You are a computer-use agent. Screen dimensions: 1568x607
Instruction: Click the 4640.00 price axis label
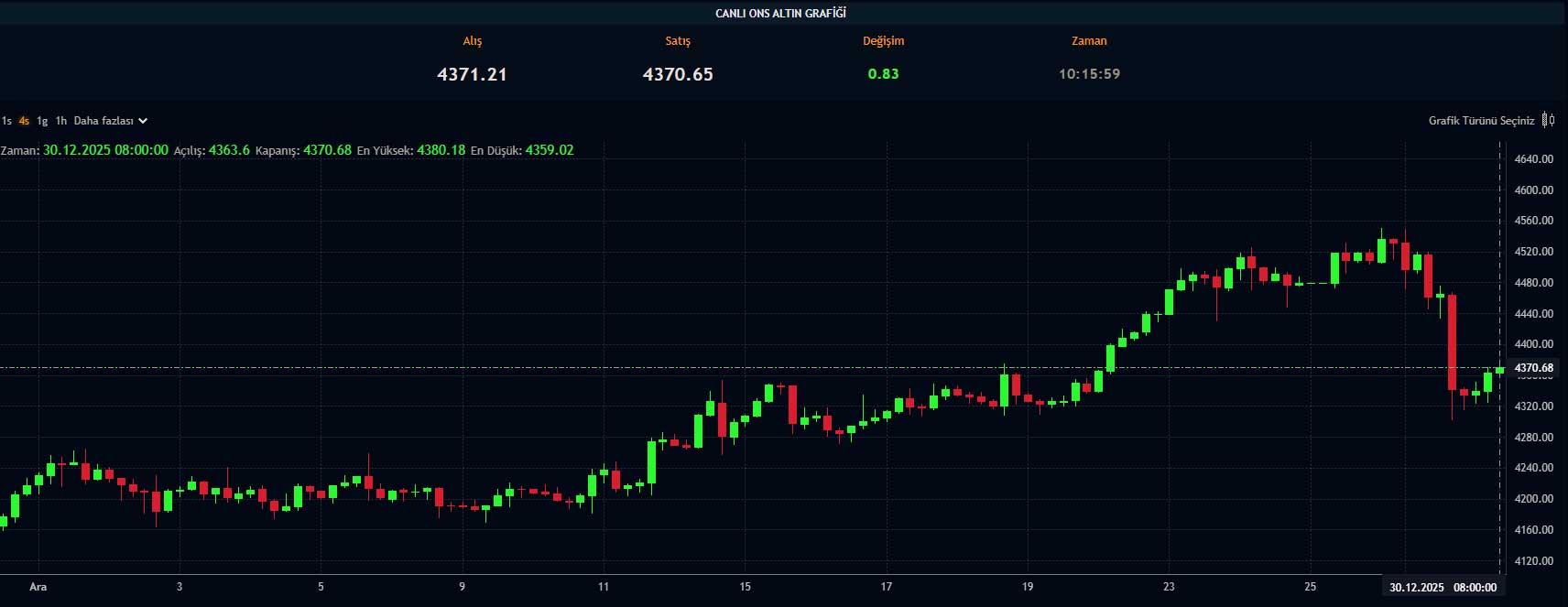point(1533,159)
